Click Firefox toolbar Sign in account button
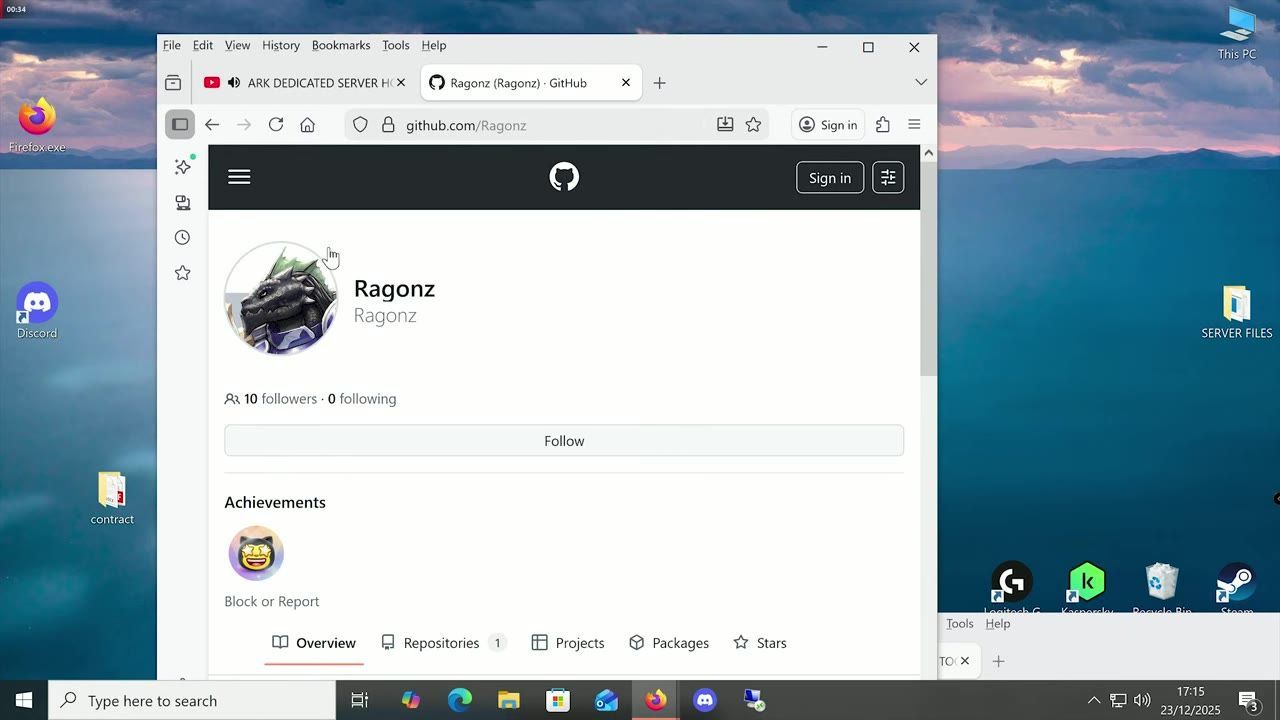Screen dimensions: 1280x720 [x=828, y=125]
